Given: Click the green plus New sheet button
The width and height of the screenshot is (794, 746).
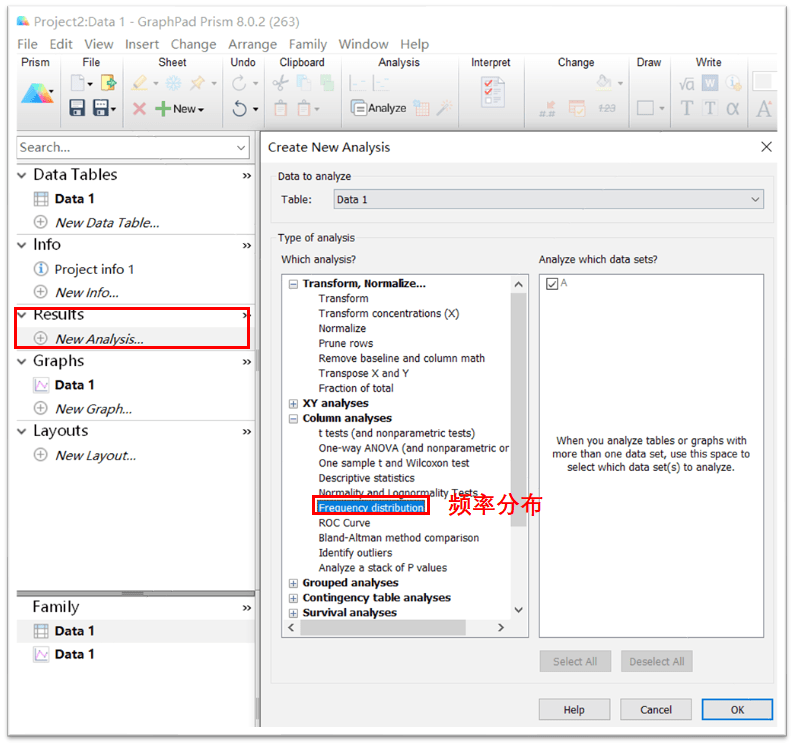Looking at the screenshot, I should [x=180, y=109].
